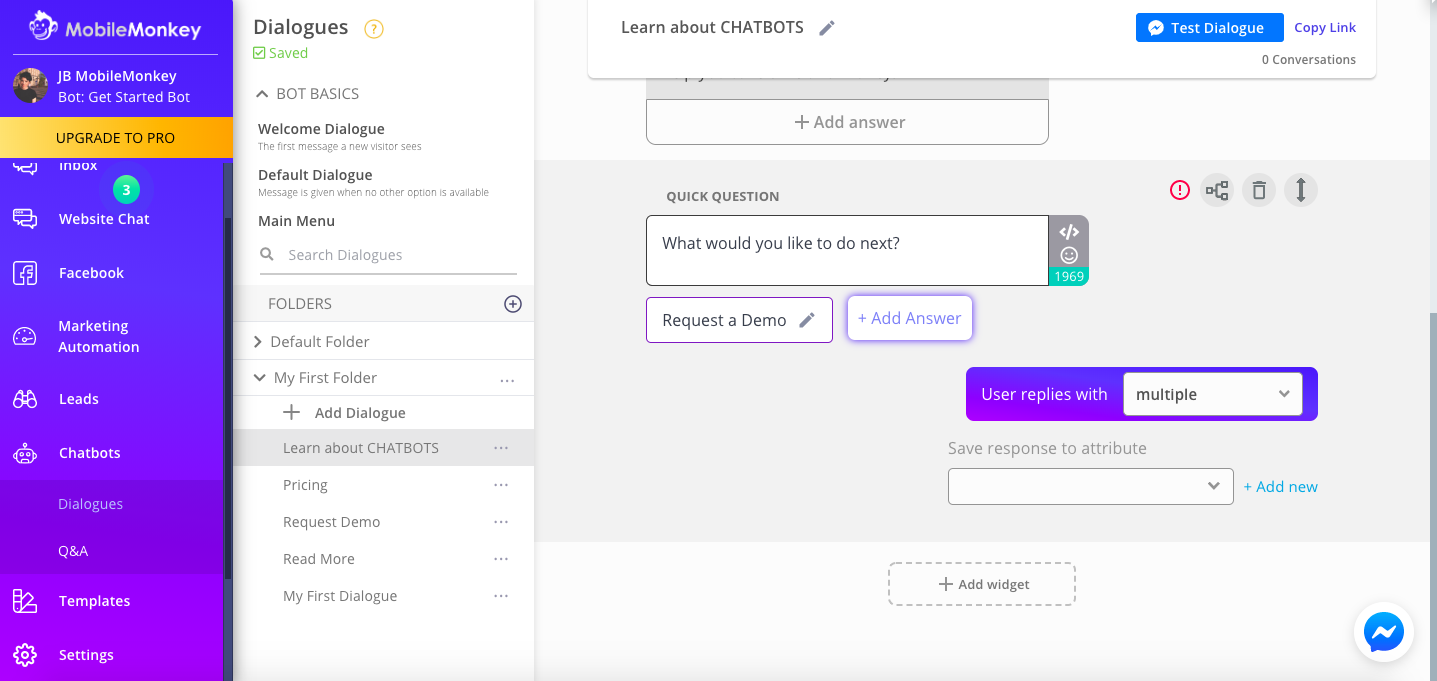Click the Test Dialogue button
1437x681 pixels.
pos(1209,27)
